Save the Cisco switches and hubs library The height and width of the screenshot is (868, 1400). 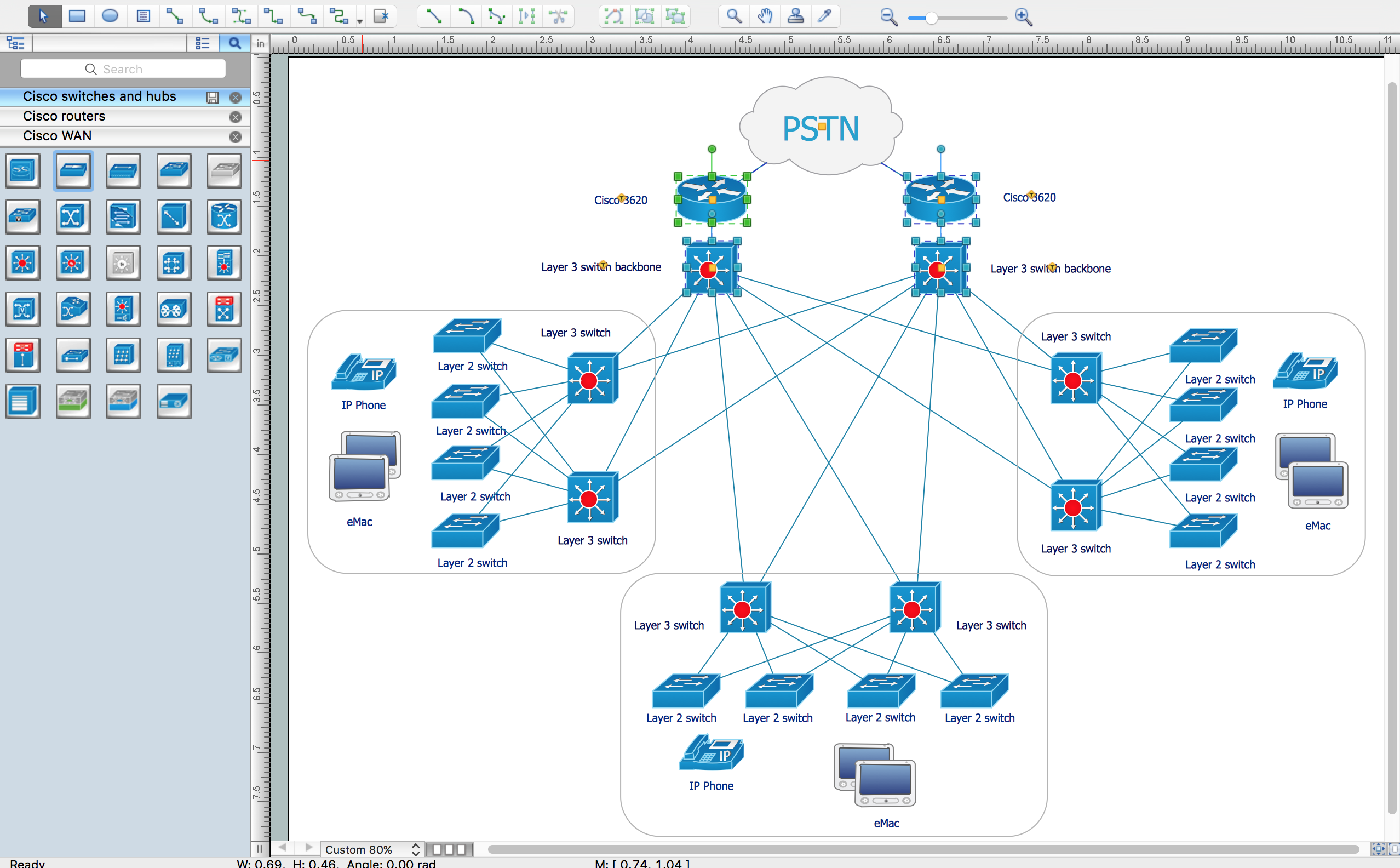pos(213,97)
